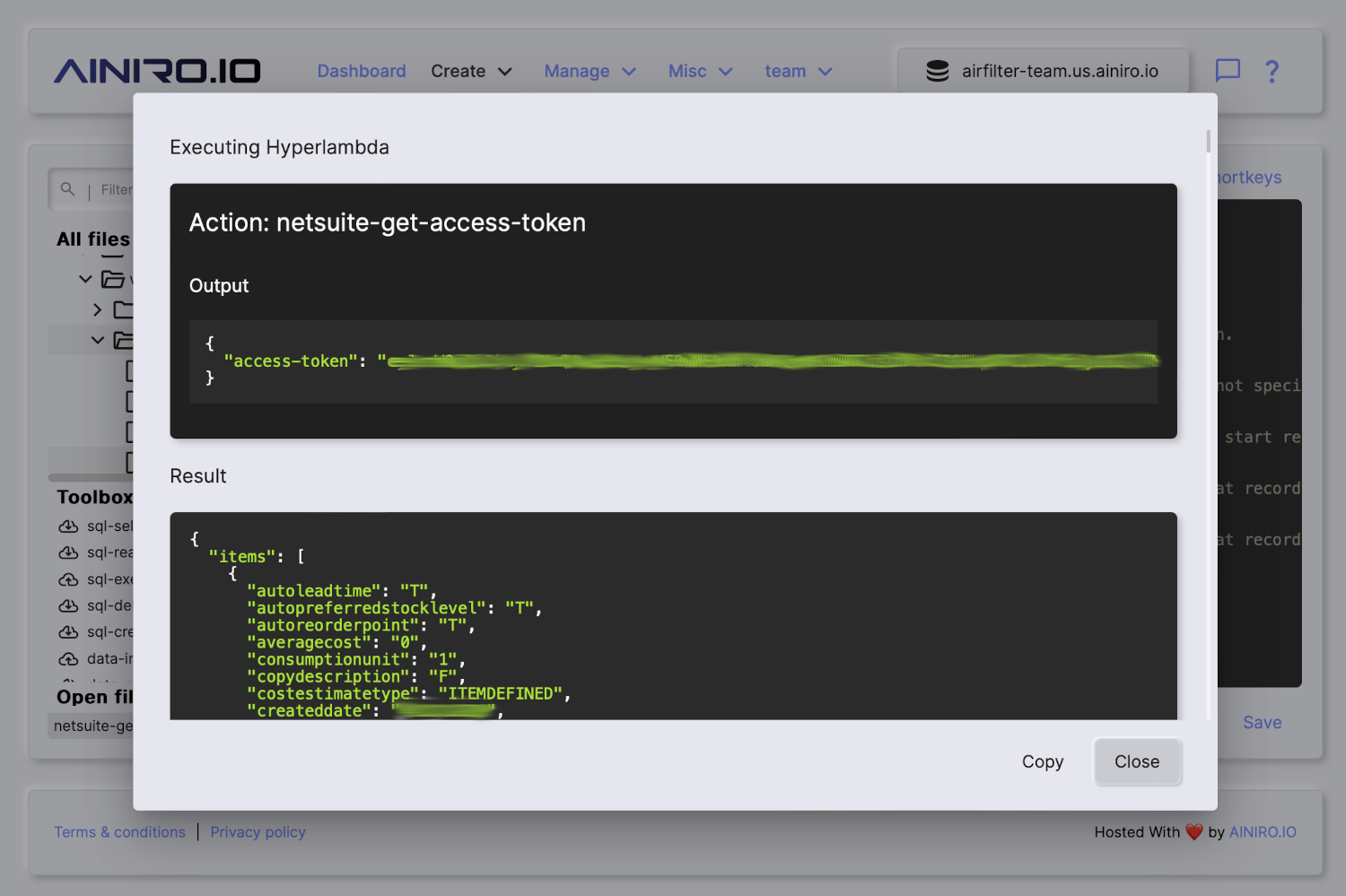Focus the Filter files input field
This screenshot has height=896, width=1346.
click(x=116, y=190)
